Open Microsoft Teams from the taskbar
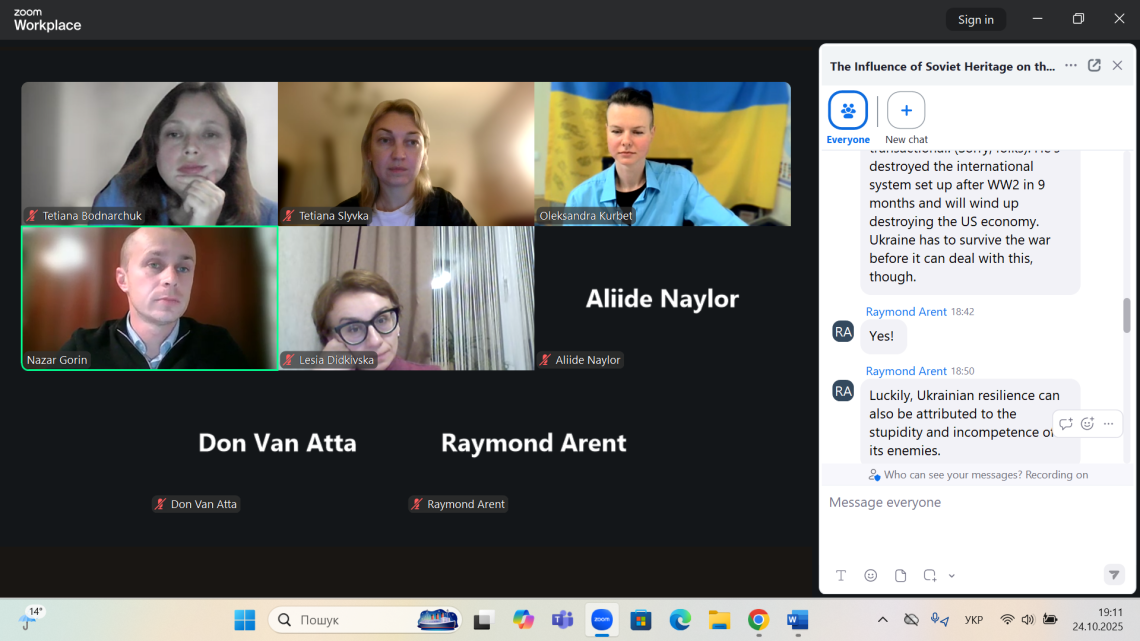The width and height of the screenshot is (1140, 641). pos(563,620)
